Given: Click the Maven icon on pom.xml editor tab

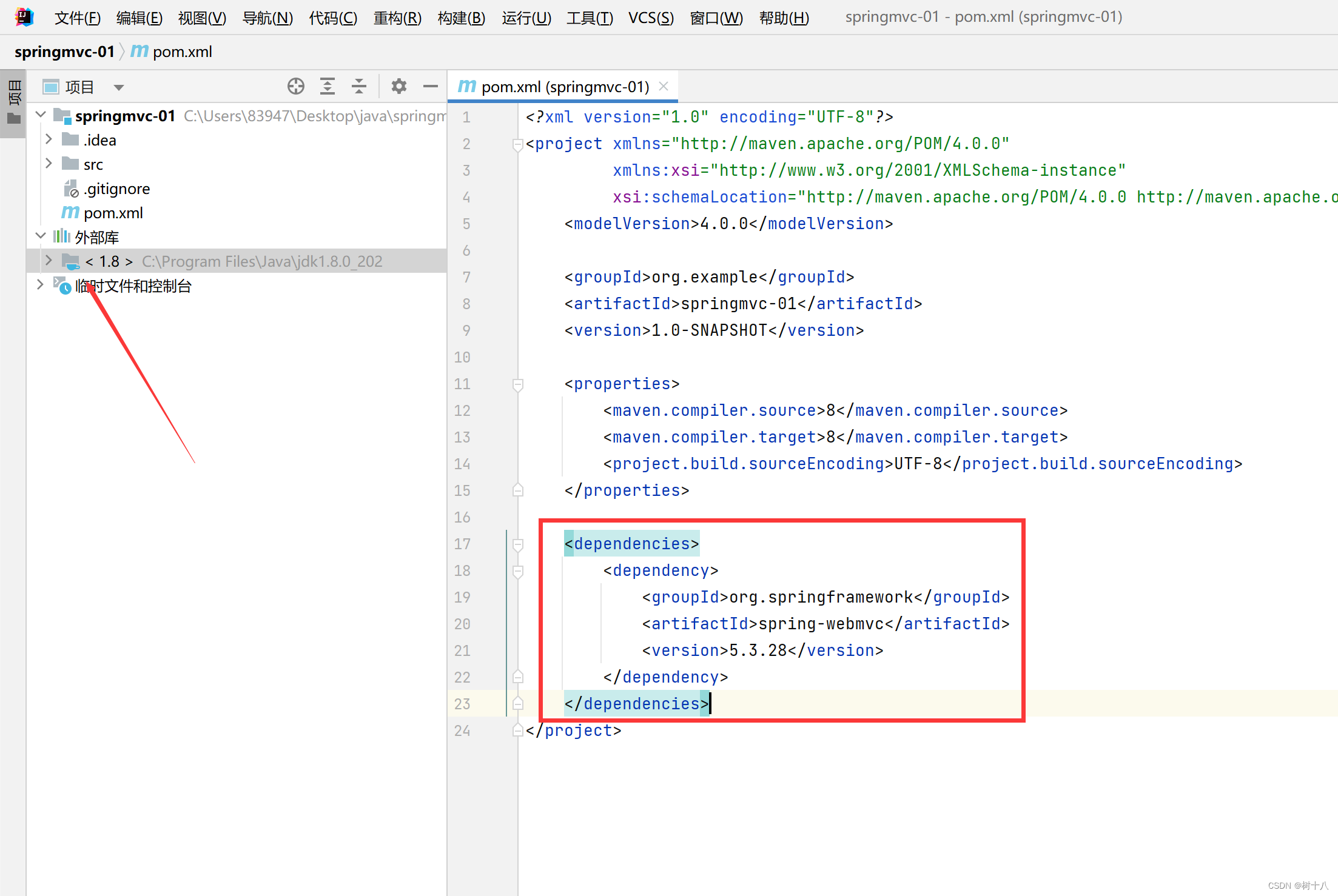Looking at the screenshot, I should tap(467, 87).
